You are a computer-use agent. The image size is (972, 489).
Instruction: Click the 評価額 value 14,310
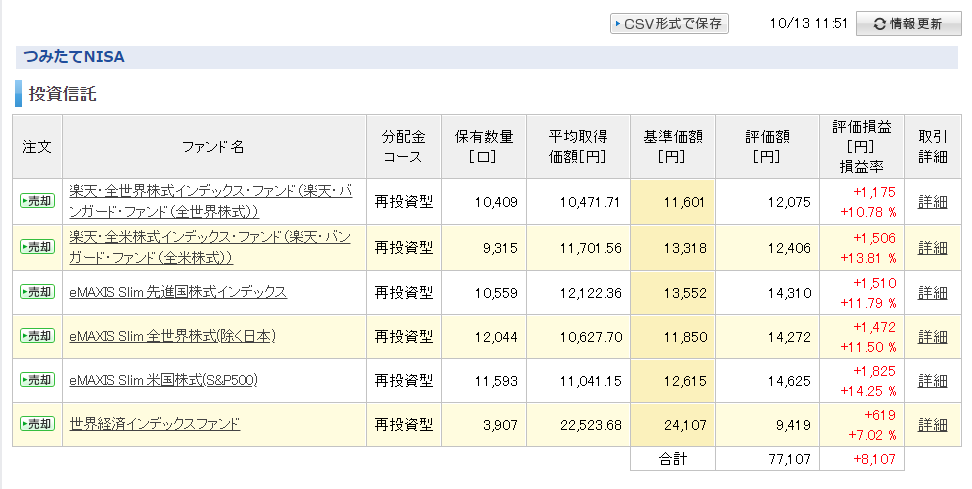click(x=789, y=293)
